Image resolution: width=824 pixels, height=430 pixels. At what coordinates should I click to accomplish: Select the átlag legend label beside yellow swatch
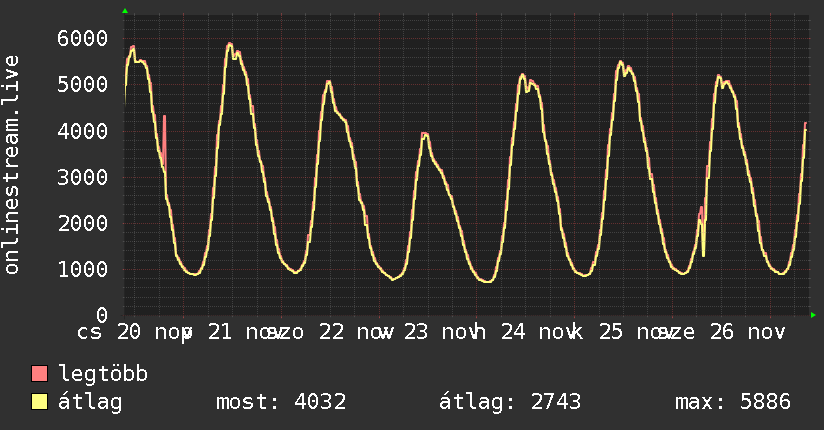click(90, 402)
